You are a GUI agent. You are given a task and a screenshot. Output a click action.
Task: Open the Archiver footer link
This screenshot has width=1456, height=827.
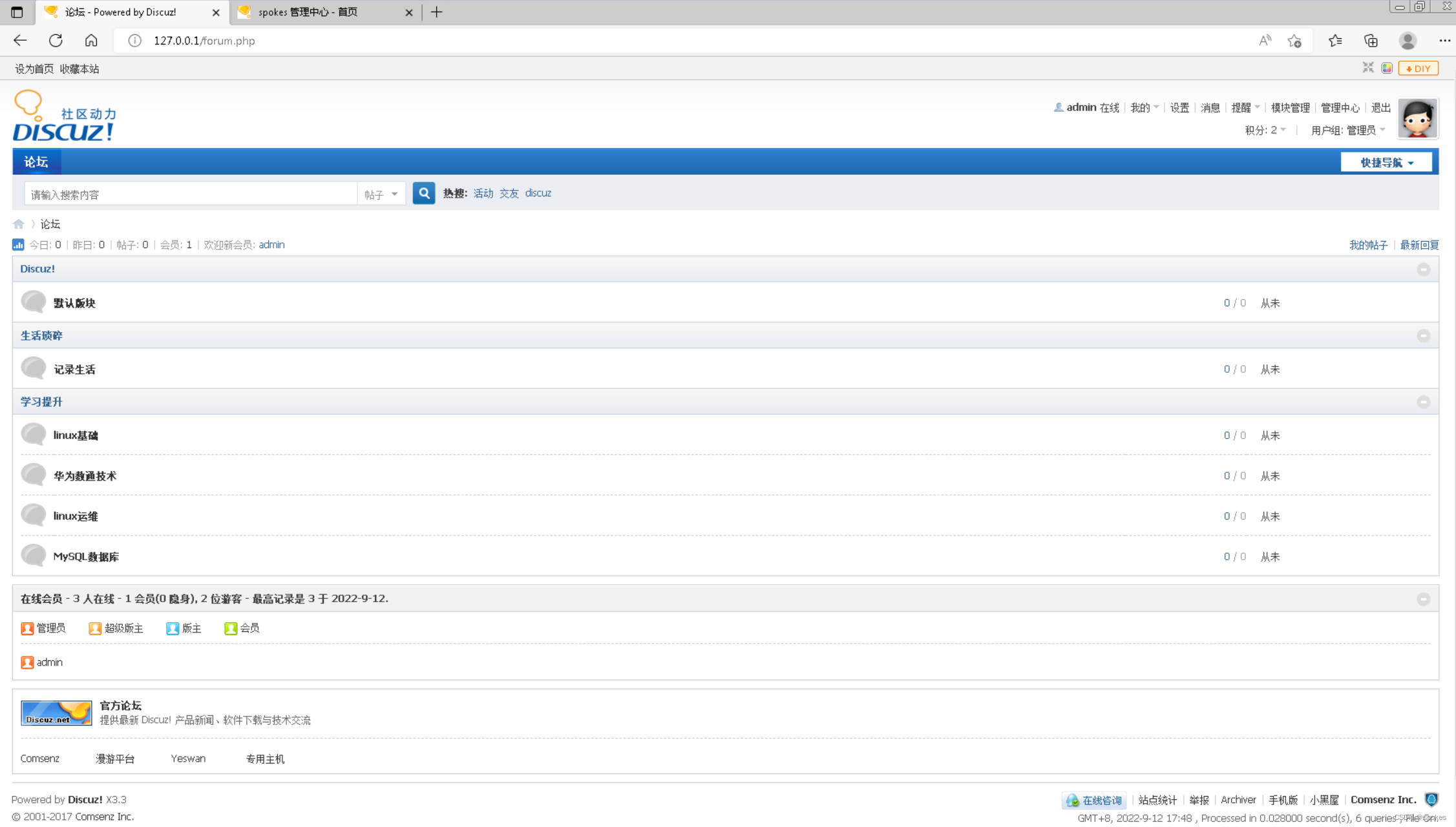(1238, 800)
